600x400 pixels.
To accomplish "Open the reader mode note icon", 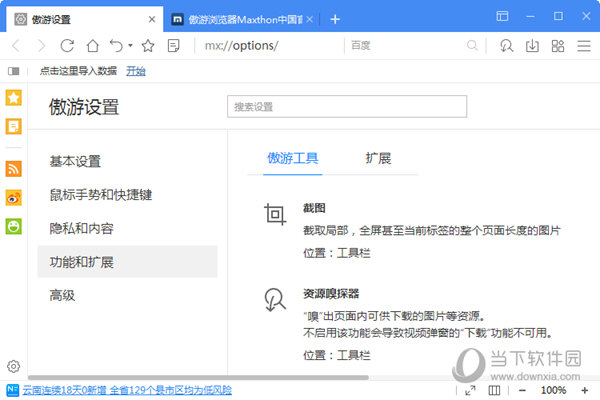I will point(173,46).
